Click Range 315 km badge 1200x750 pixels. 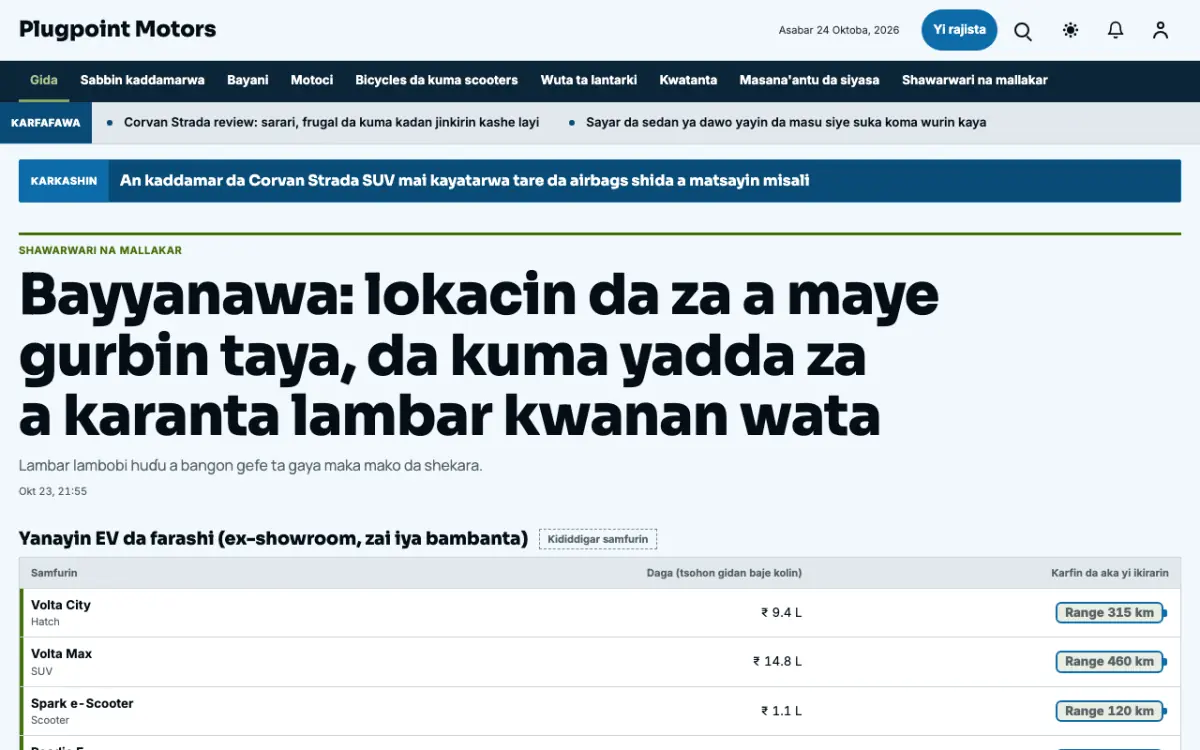[1109, 613]
